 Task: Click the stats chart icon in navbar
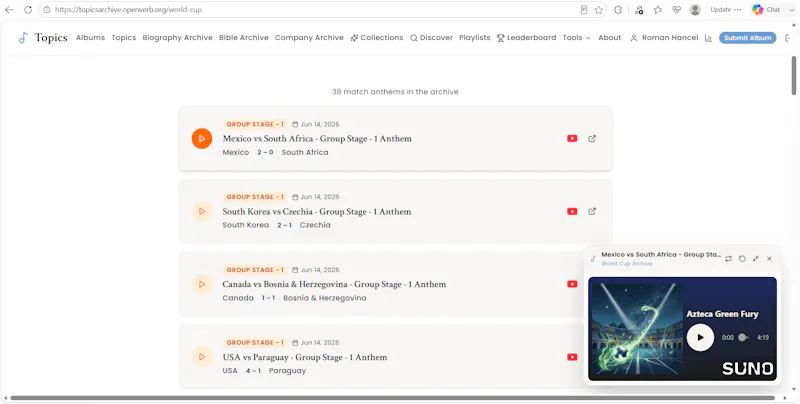point(708,38)
